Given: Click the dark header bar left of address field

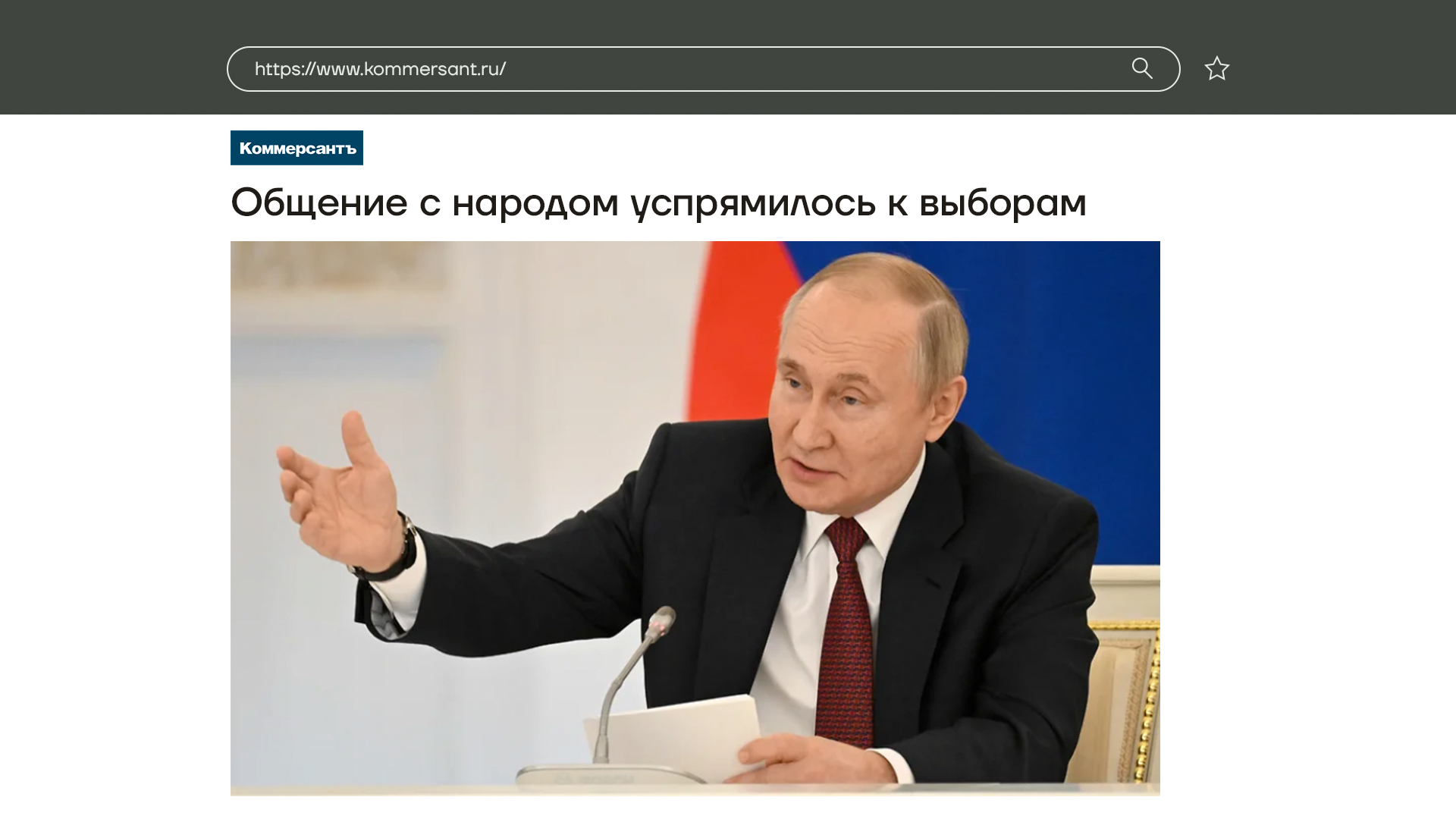Looking at the screenshot, I should (114, 68).
